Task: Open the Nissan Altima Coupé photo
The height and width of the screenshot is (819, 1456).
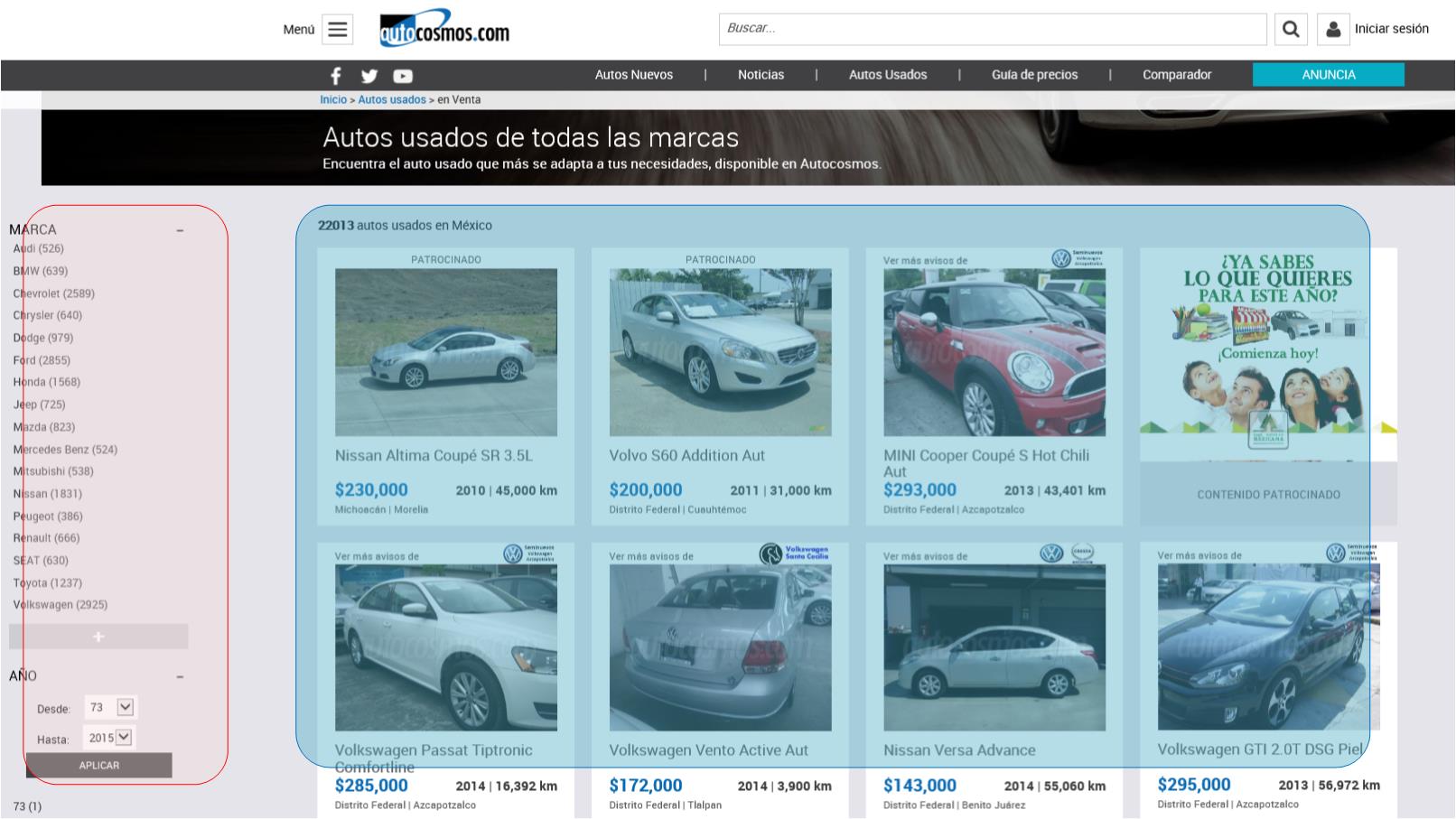Action: tap(446, 352)
